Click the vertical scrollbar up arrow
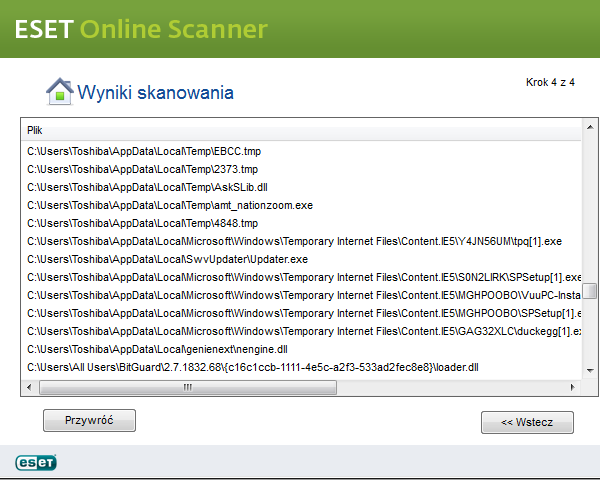The width and height of the screenshot is (600, 480). pyautogui.click(x=590, y=127)
